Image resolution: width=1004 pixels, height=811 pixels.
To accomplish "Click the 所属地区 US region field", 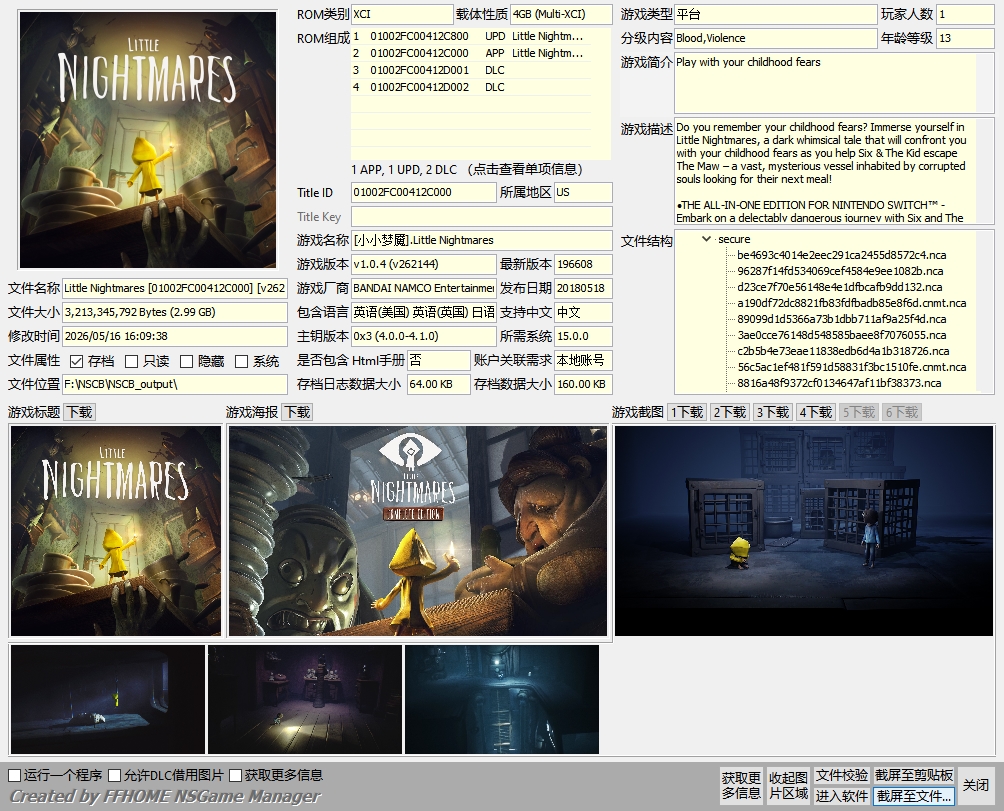I will (x=583, y=192).
